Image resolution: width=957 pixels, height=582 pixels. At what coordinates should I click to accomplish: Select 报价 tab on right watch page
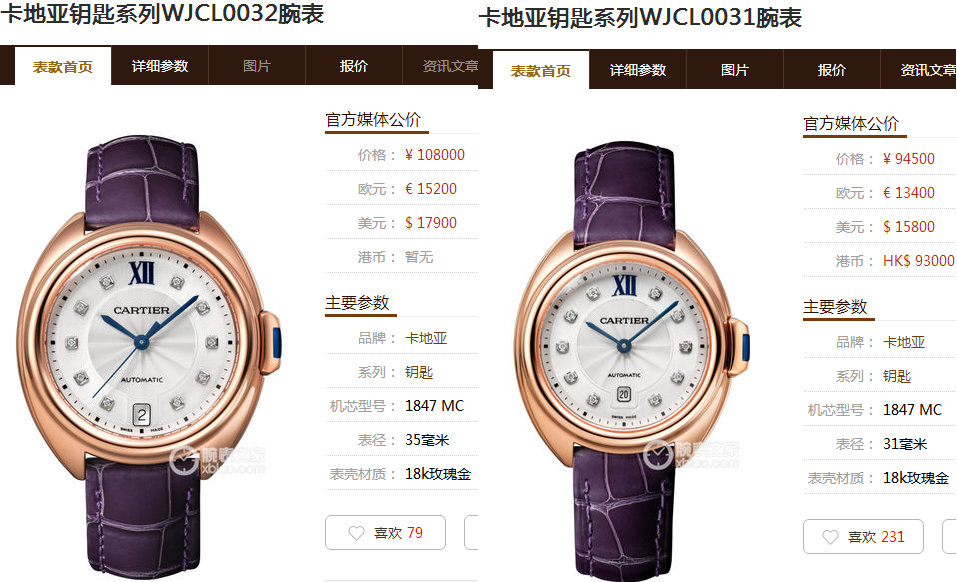coord(831,70)
